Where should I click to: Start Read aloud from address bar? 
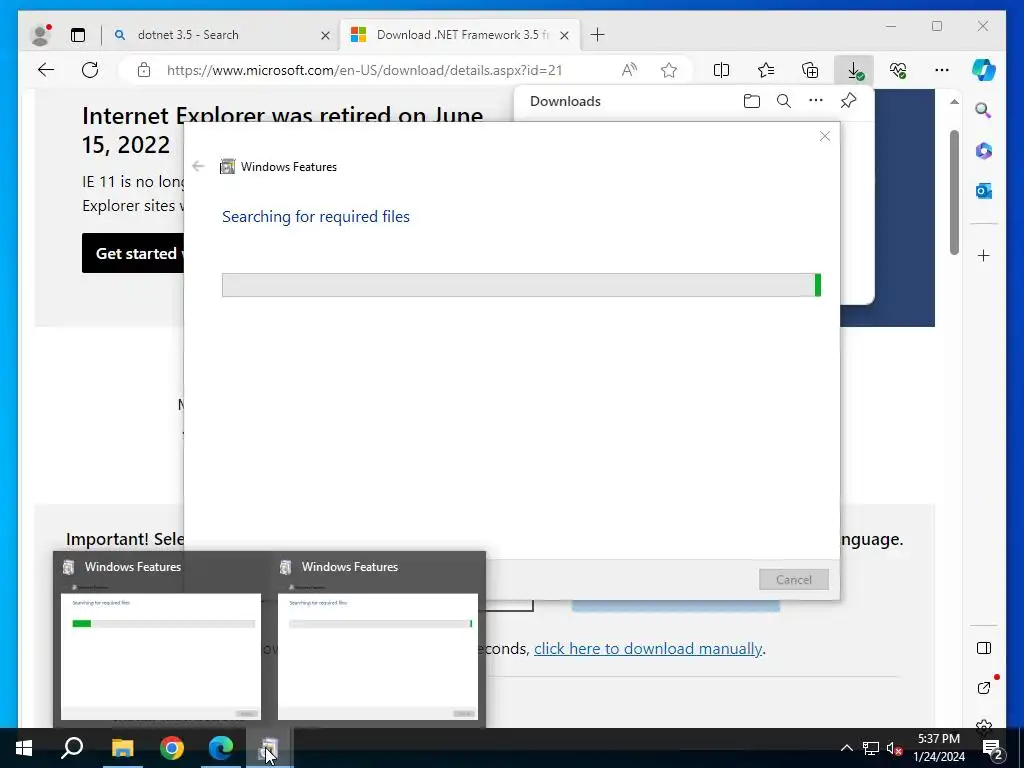629,70
